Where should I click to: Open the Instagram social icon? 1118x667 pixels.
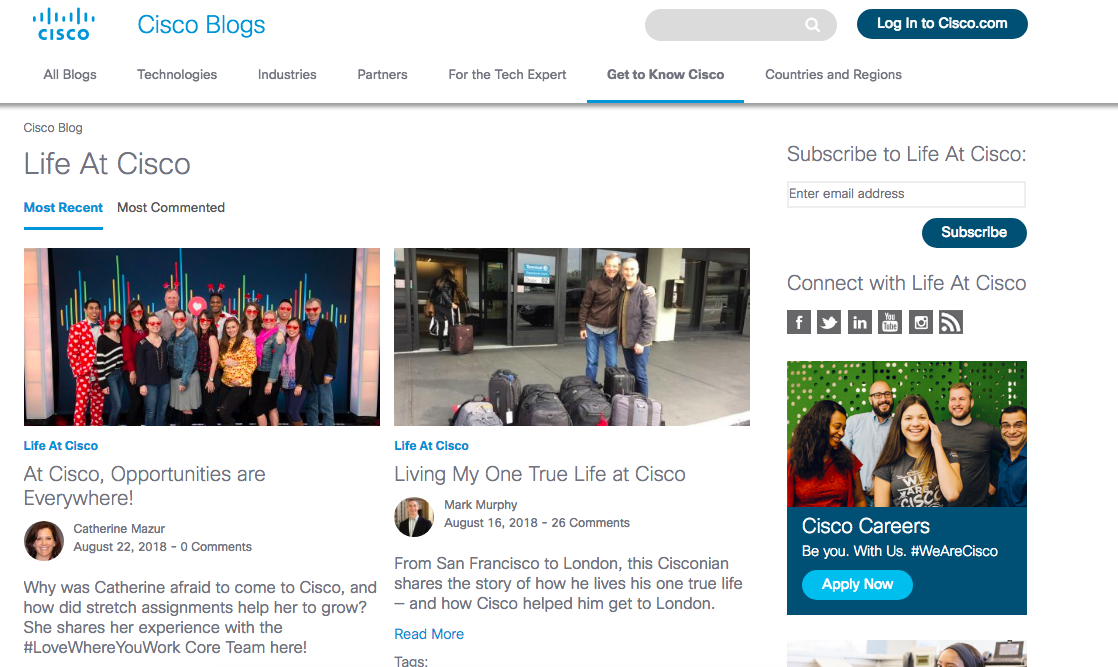pyautogui.click(x=920, y=322)
